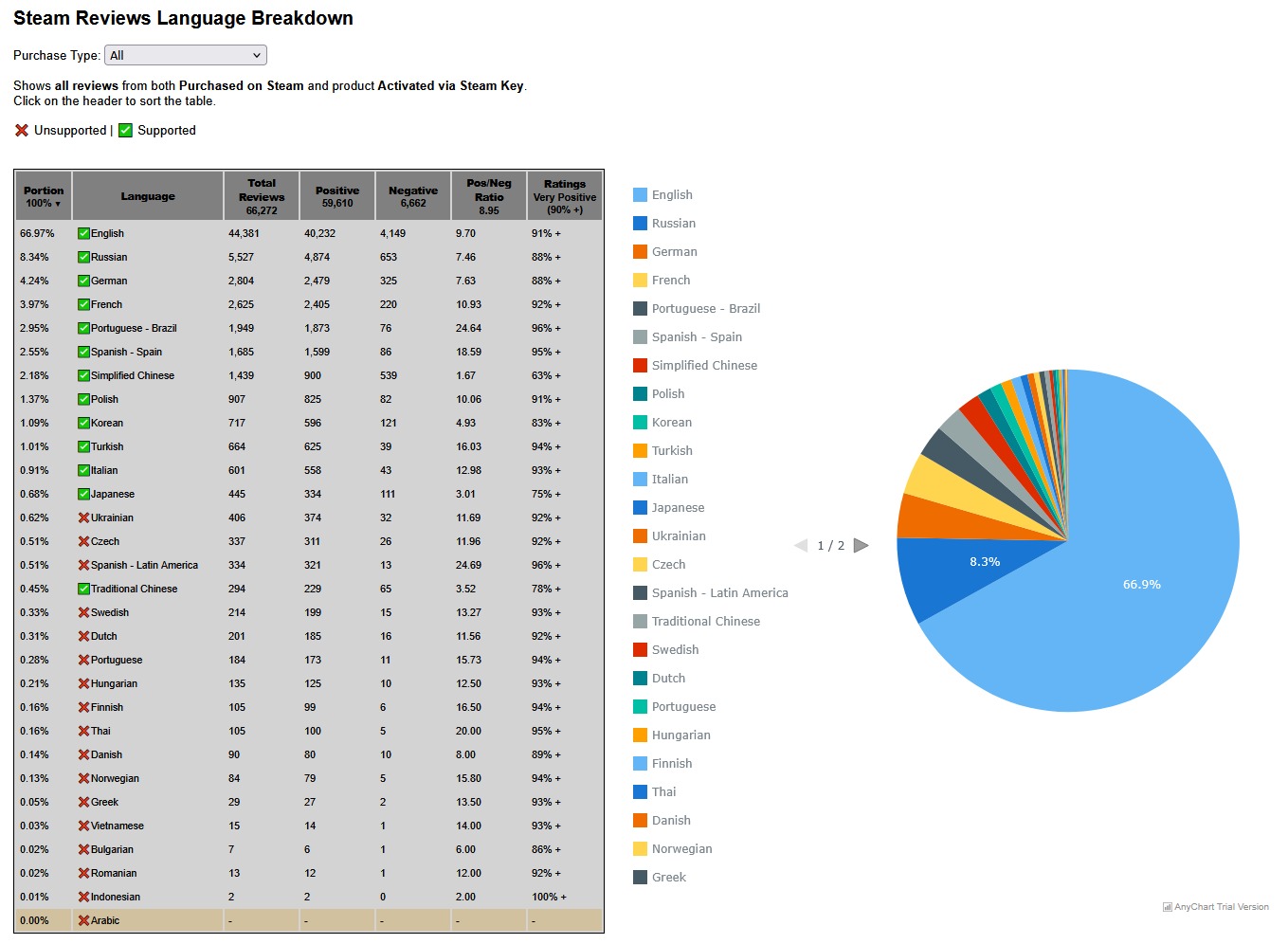Sort by the Negative column header
Screen dimensions: 1288x944
tap(413, 196)
